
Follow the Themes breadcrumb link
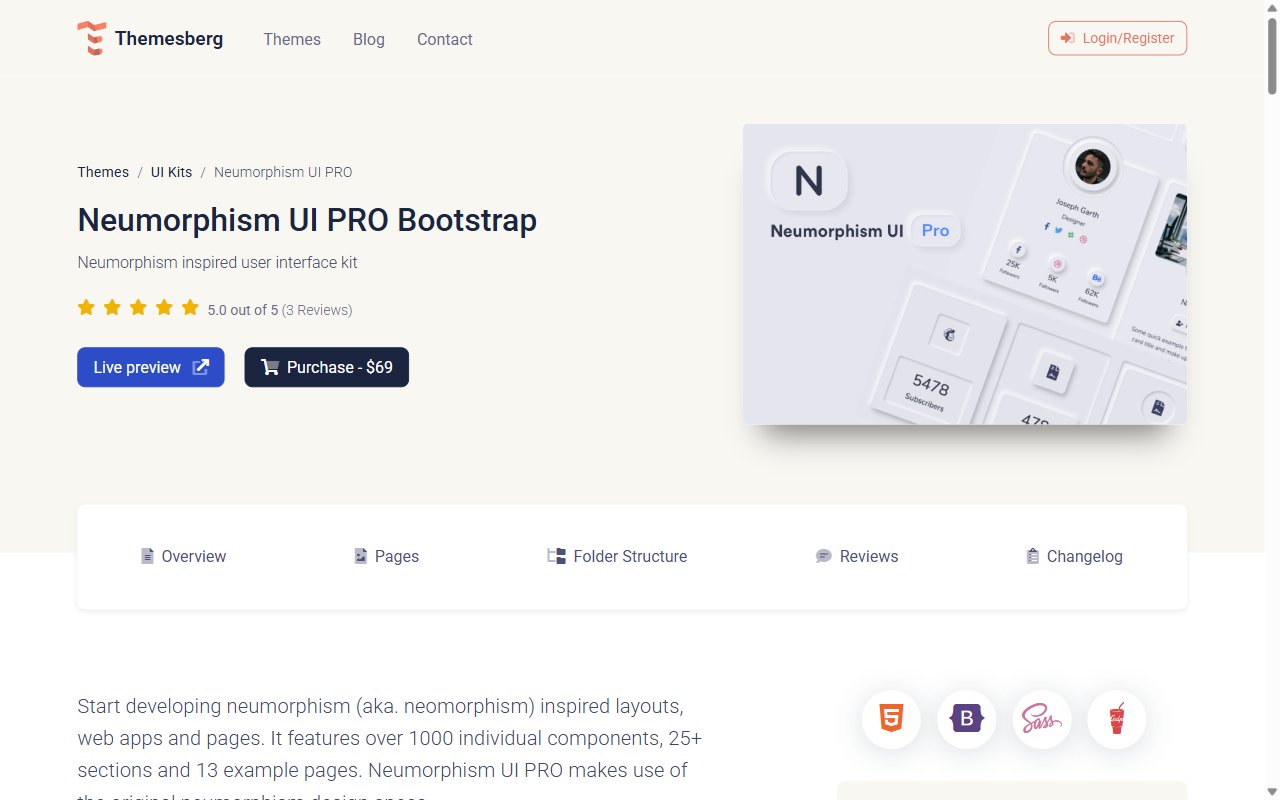[x=103, y=172]
